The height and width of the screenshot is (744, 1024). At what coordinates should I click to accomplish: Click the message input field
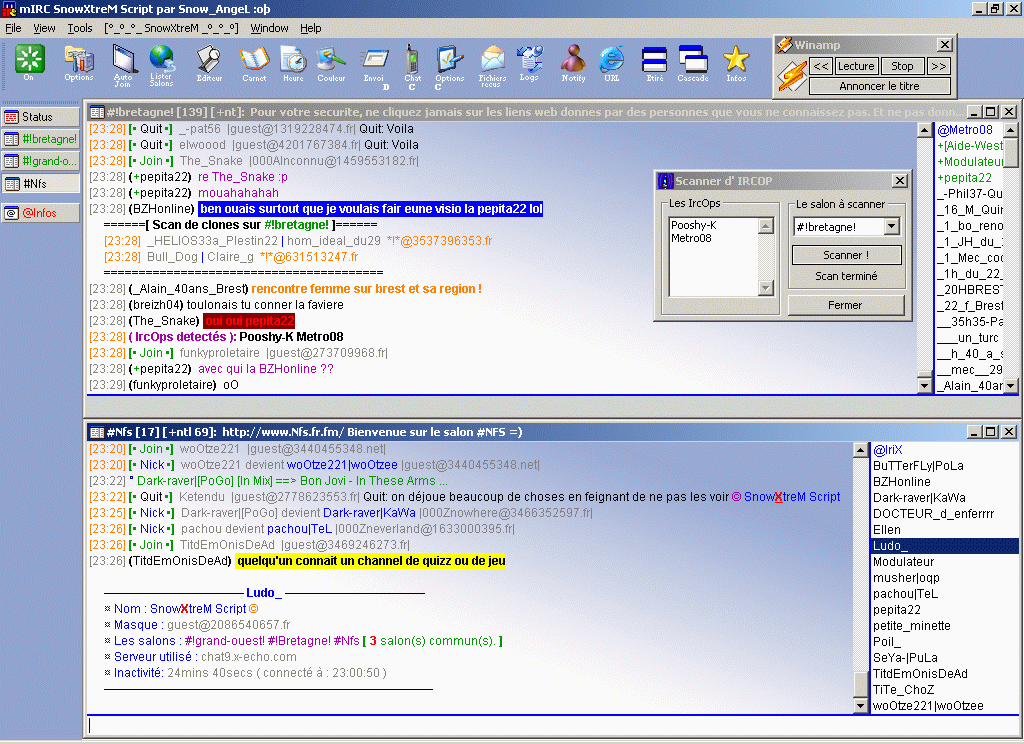(x=552, y=726)
